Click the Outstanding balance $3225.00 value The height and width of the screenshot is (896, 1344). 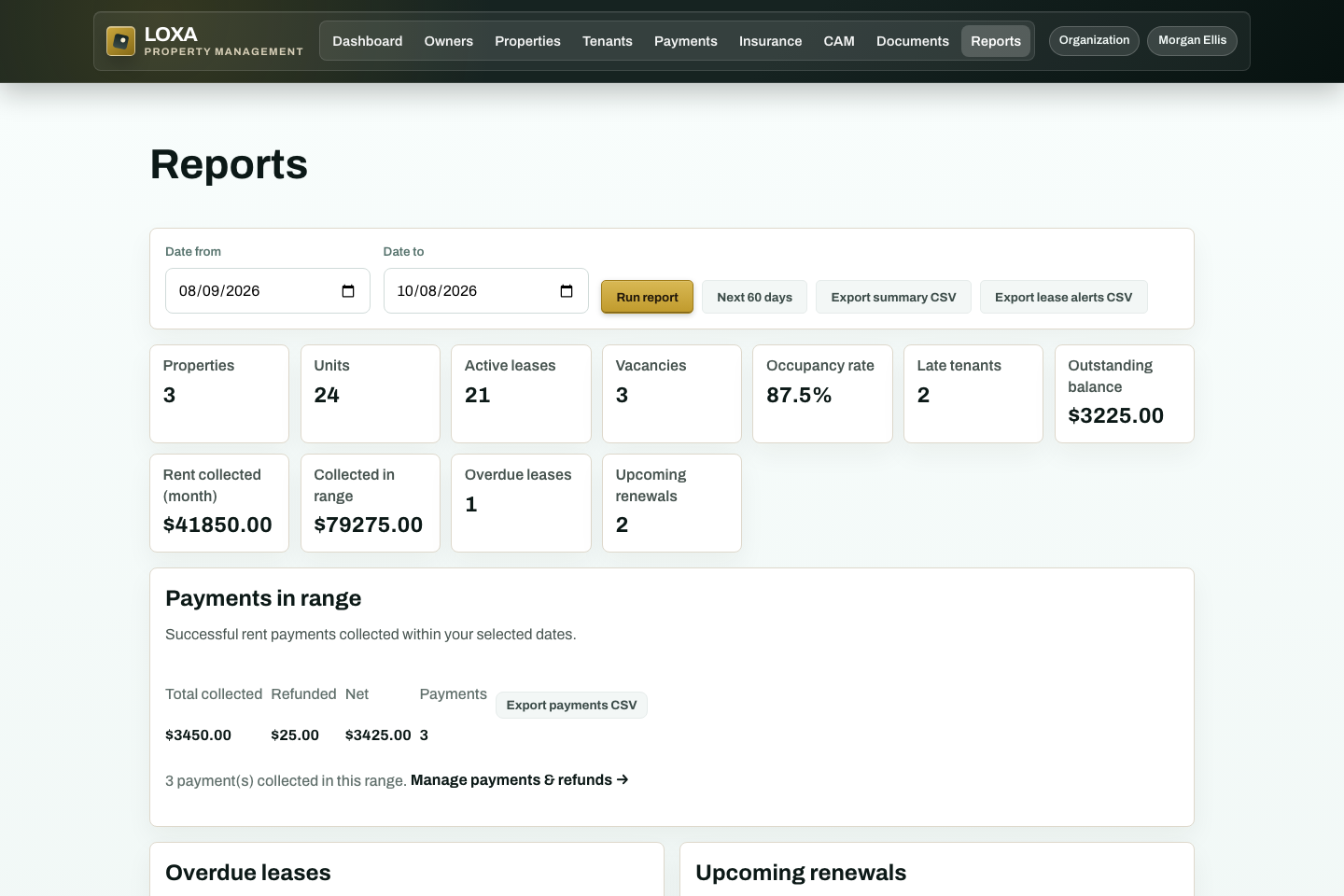click(x=1115, y=415)
